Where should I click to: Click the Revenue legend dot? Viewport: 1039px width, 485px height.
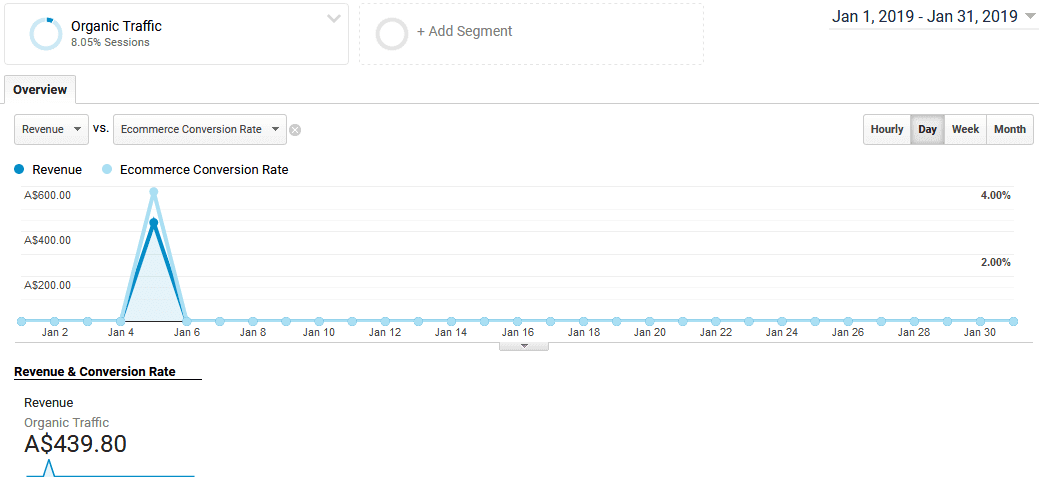point(20,170)
